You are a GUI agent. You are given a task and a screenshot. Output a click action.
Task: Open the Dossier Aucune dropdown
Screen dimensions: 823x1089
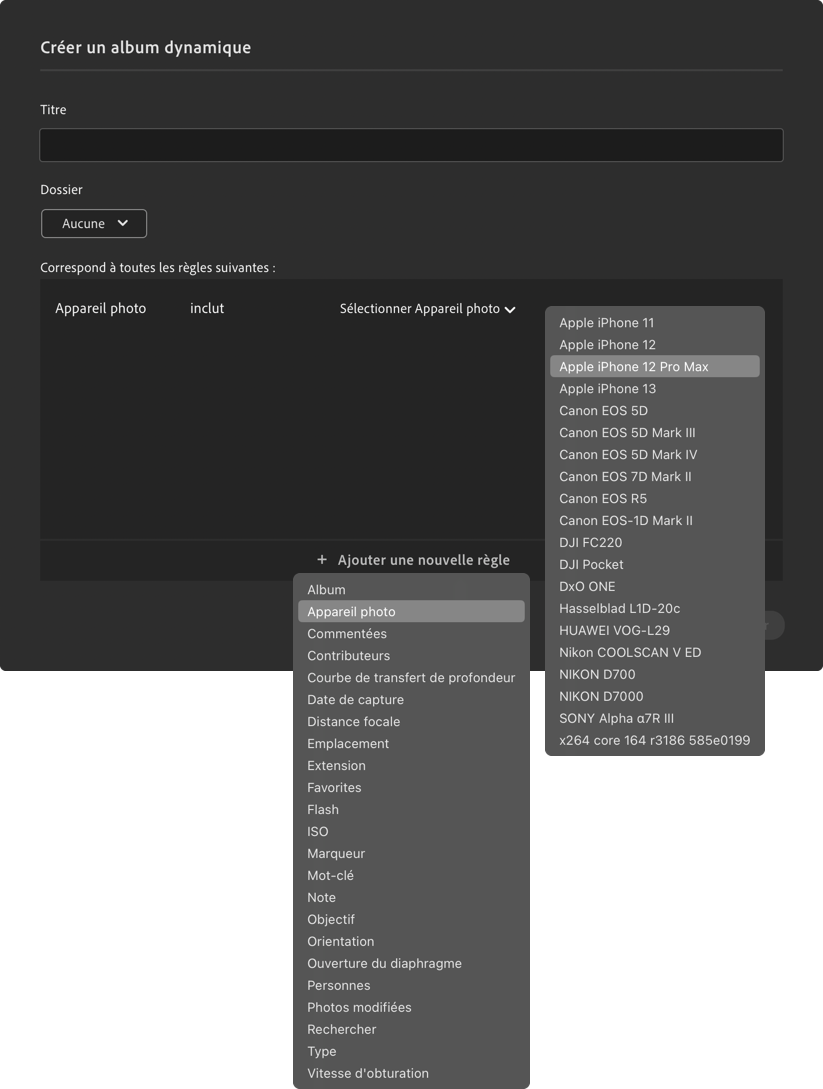94,224
